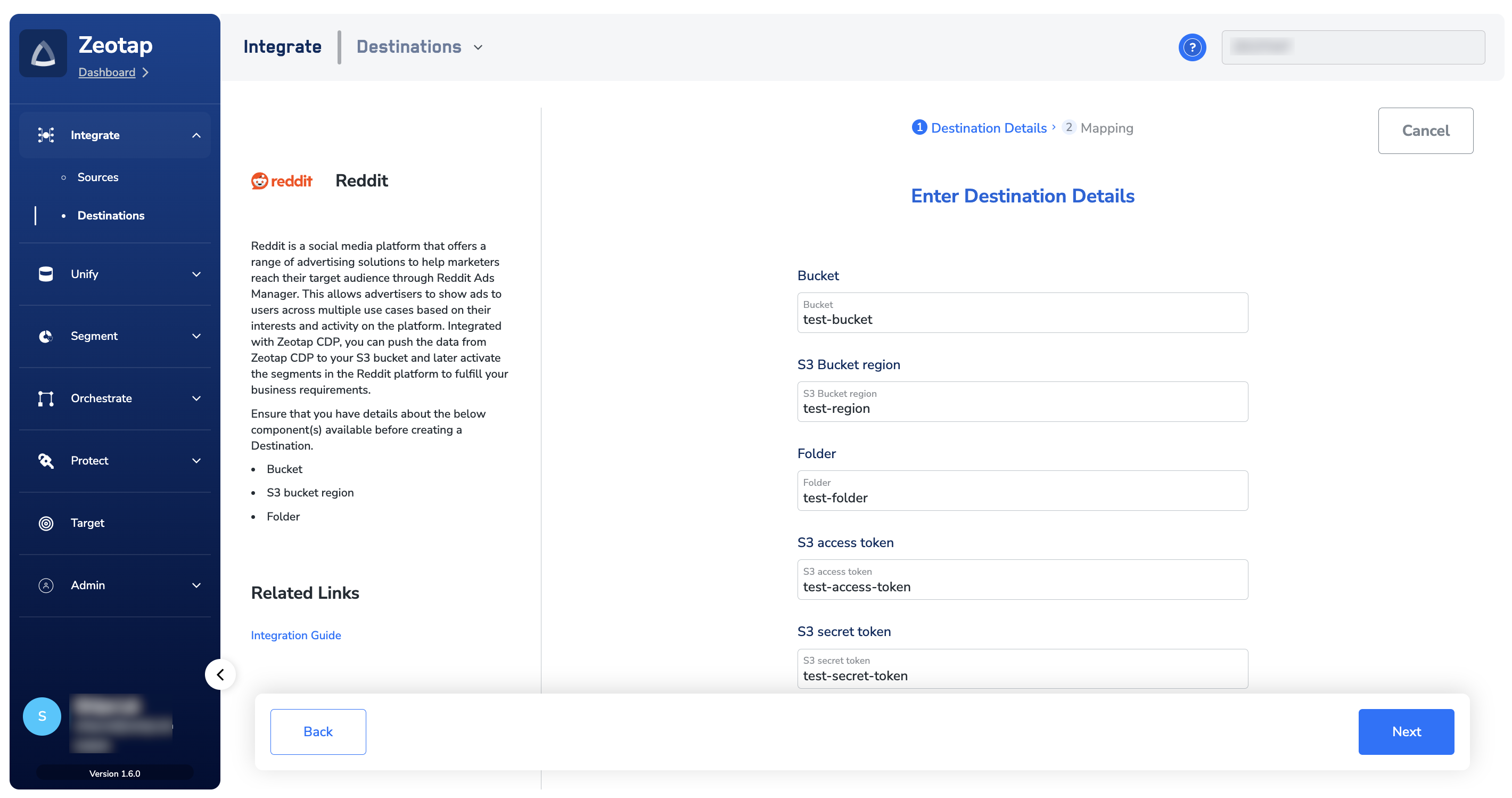The width and height of the screenshot is (1512, 798).
Task: Open the Destinations header dropdown
Action: coord(478,47)
